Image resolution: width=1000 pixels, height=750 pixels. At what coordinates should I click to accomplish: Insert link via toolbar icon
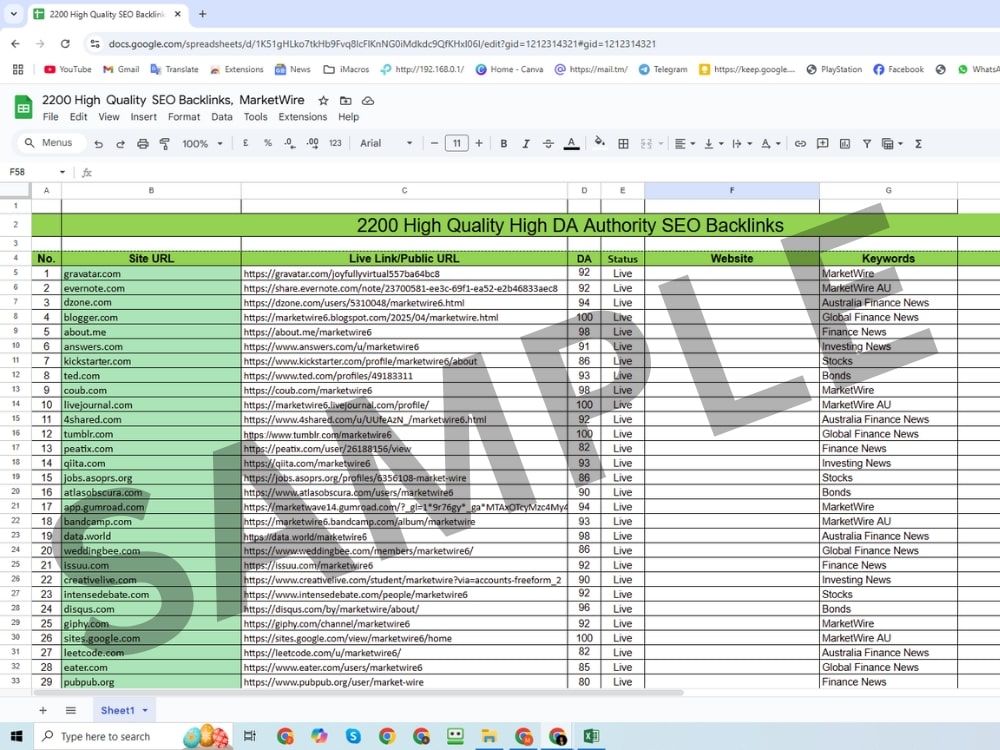coord(800,144)
